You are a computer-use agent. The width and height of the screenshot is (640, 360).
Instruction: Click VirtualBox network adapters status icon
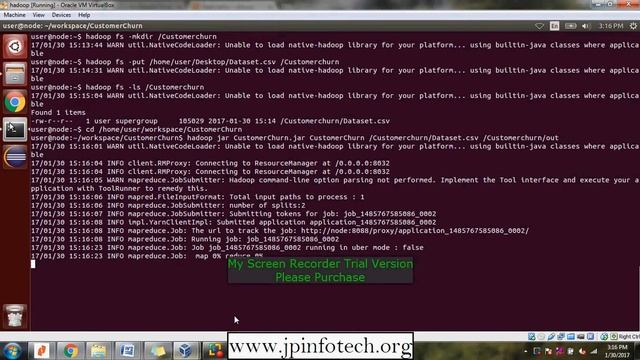click(561, 337)
